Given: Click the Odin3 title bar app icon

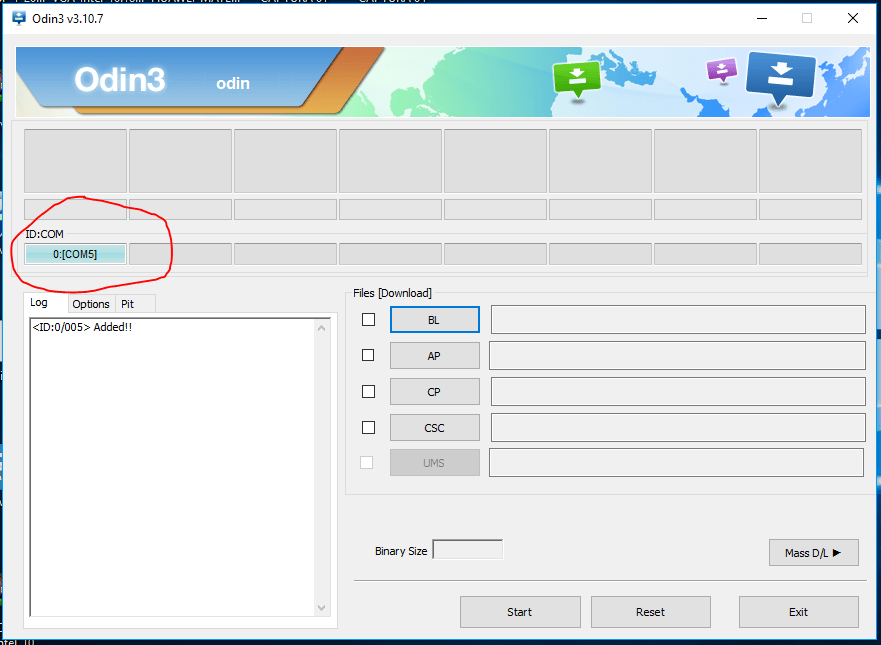Looking at the screenshot, I should [19, 18].
